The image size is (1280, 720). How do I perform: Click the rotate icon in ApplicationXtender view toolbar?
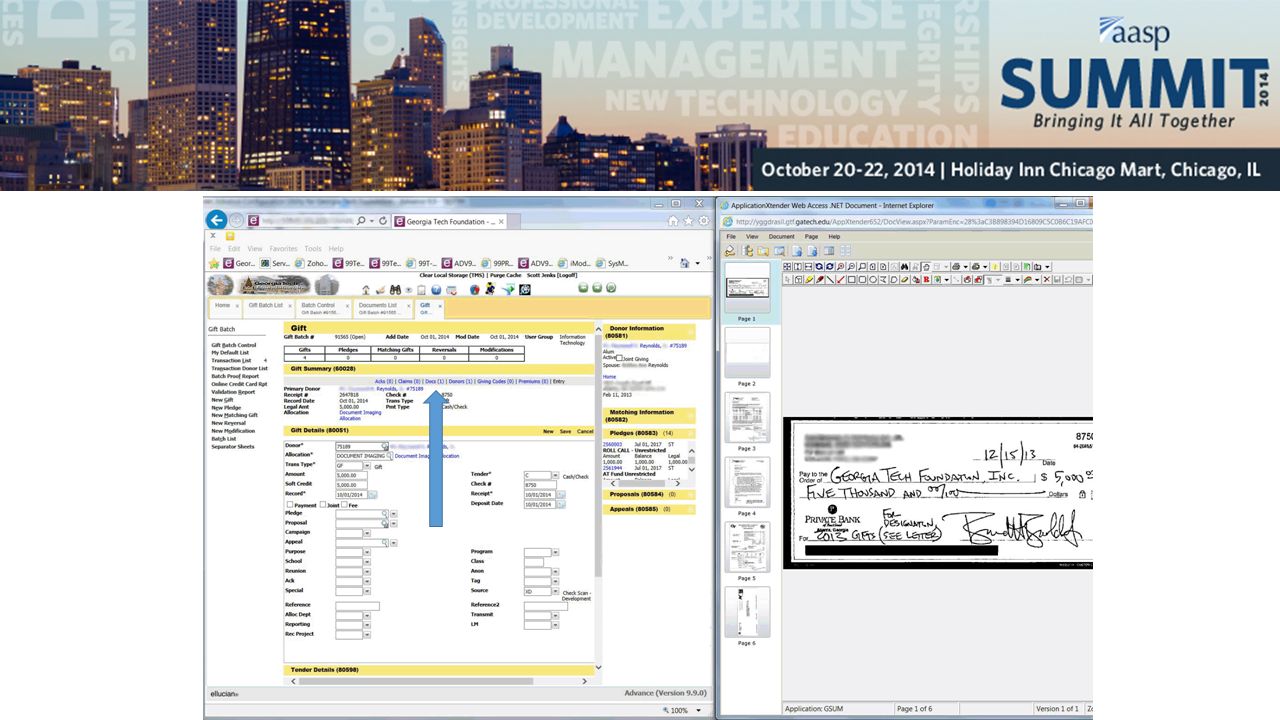tap(819, 267)
